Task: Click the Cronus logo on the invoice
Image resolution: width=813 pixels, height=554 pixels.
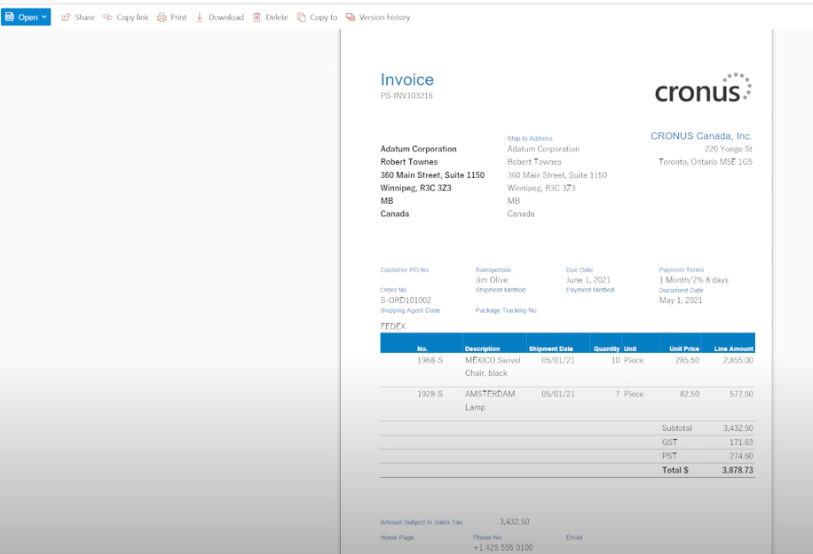Action: 703,89
